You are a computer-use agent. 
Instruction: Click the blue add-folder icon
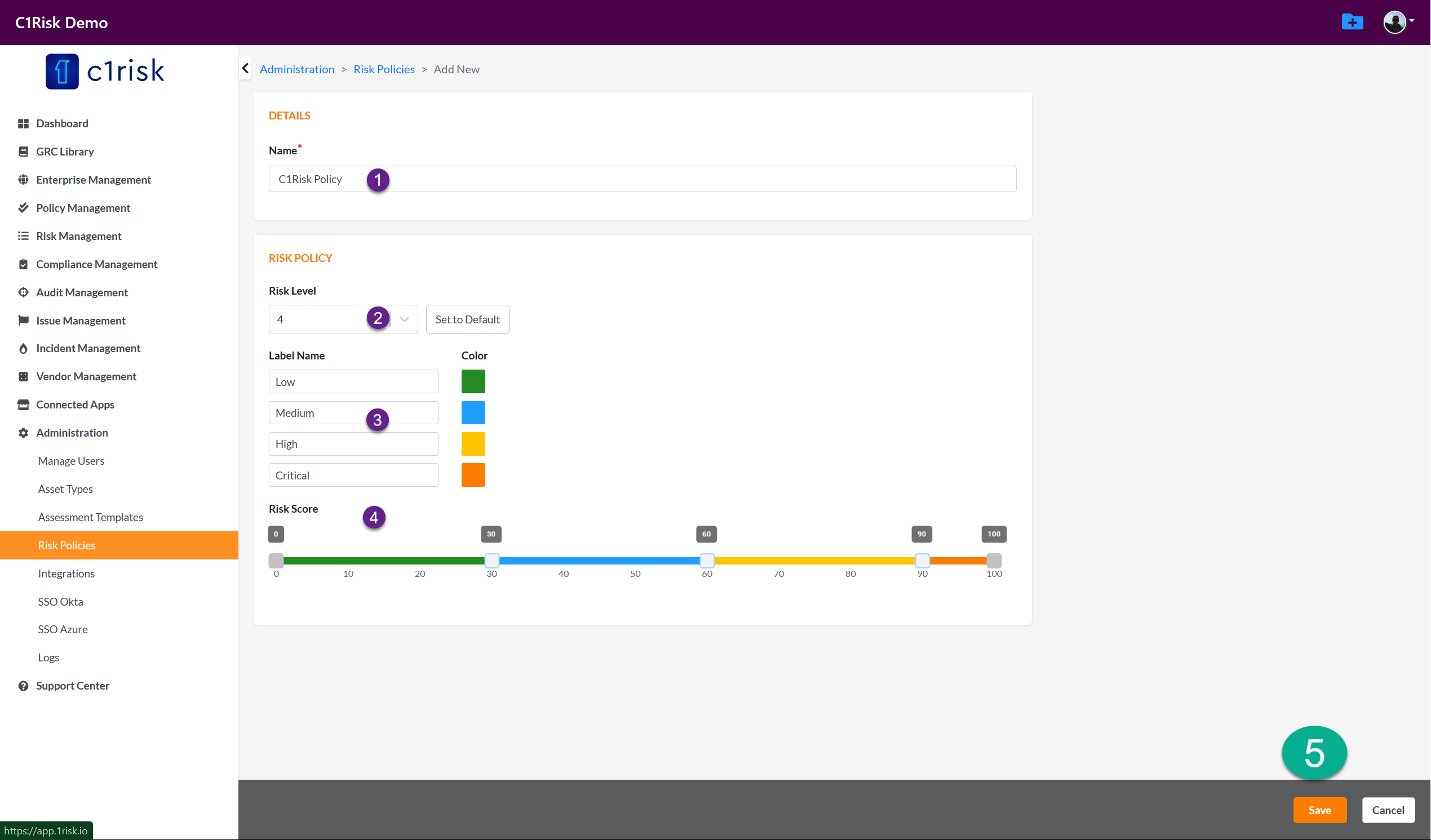click(x=1352, y=22)
